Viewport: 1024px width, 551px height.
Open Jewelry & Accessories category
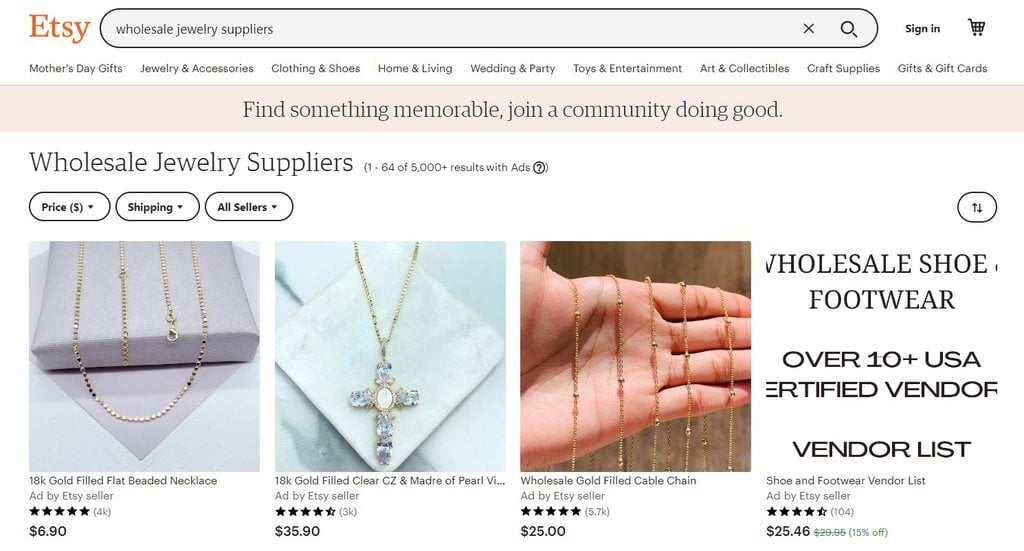tap(197, 69)
